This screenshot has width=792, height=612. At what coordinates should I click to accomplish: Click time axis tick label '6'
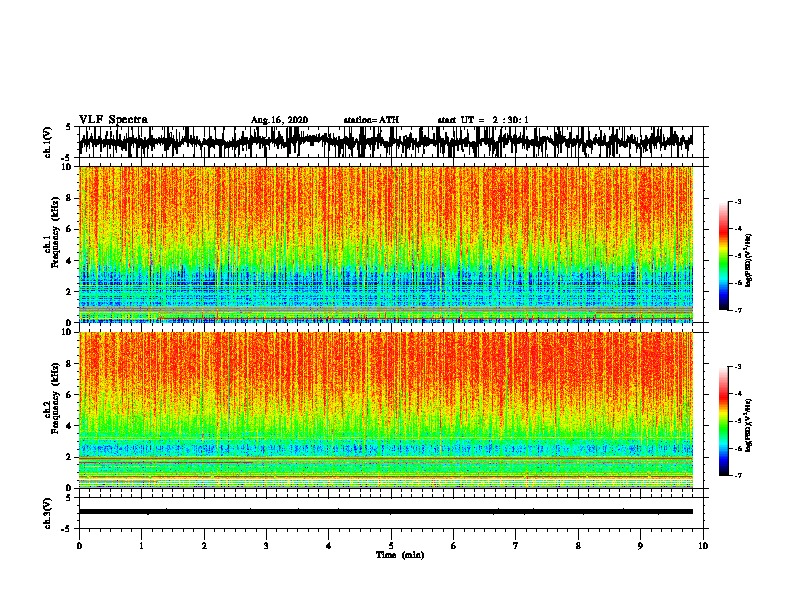[454, 545]
